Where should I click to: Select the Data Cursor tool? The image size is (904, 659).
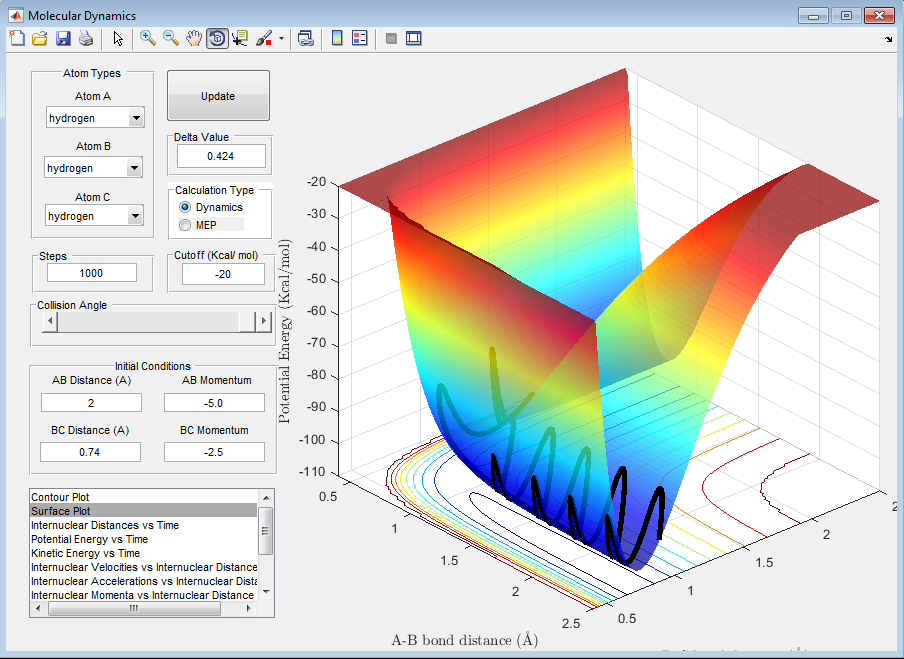click(240, 39)
